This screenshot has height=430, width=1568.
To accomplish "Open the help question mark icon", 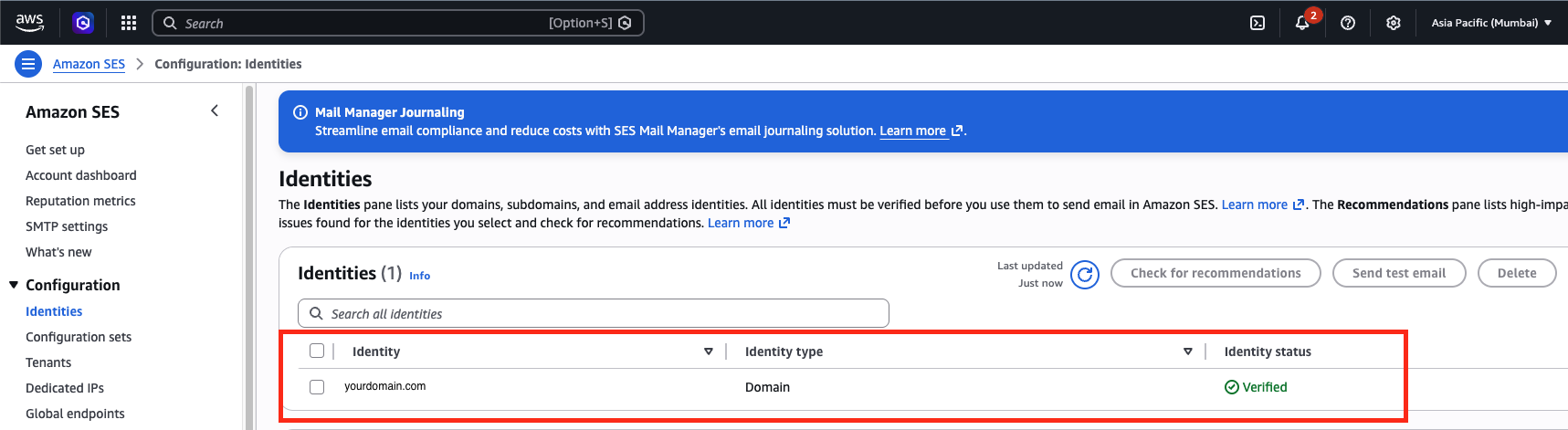I will click(x=1348, y=23).
